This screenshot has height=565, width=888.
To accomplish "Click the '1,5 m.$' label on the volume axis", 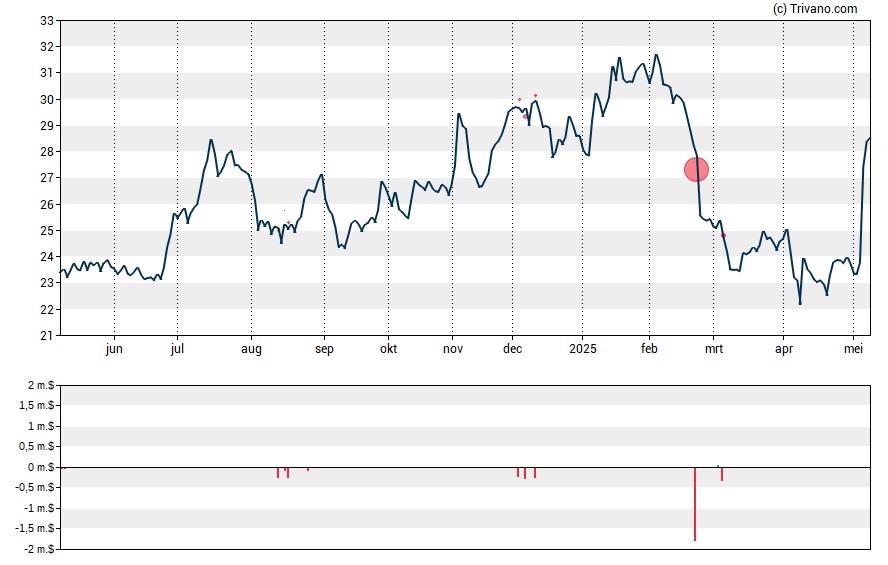I will 37,406.
